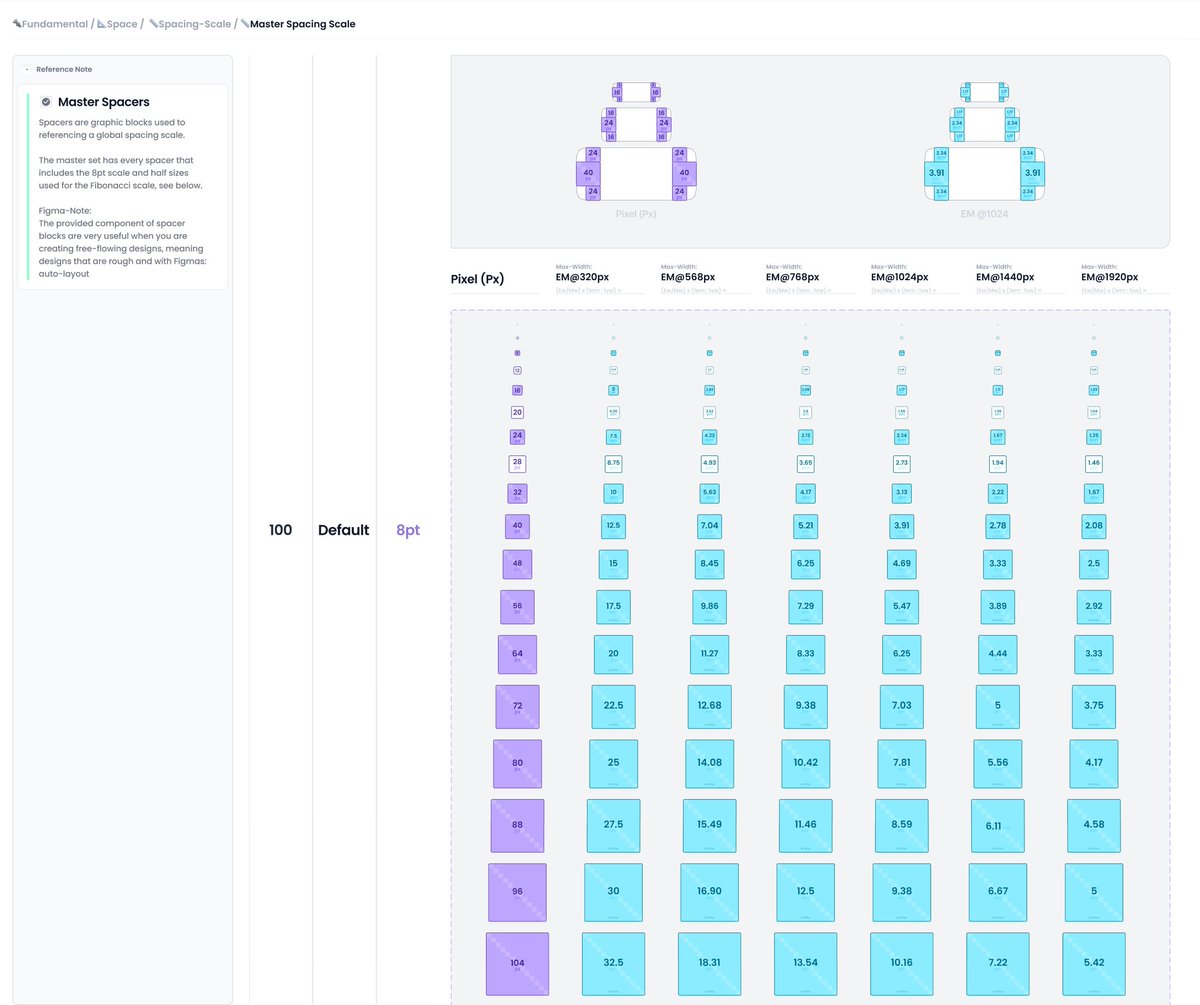Collapse the Reference Note section
This screenshot has height=1005, width=1200.
[27, 69]
